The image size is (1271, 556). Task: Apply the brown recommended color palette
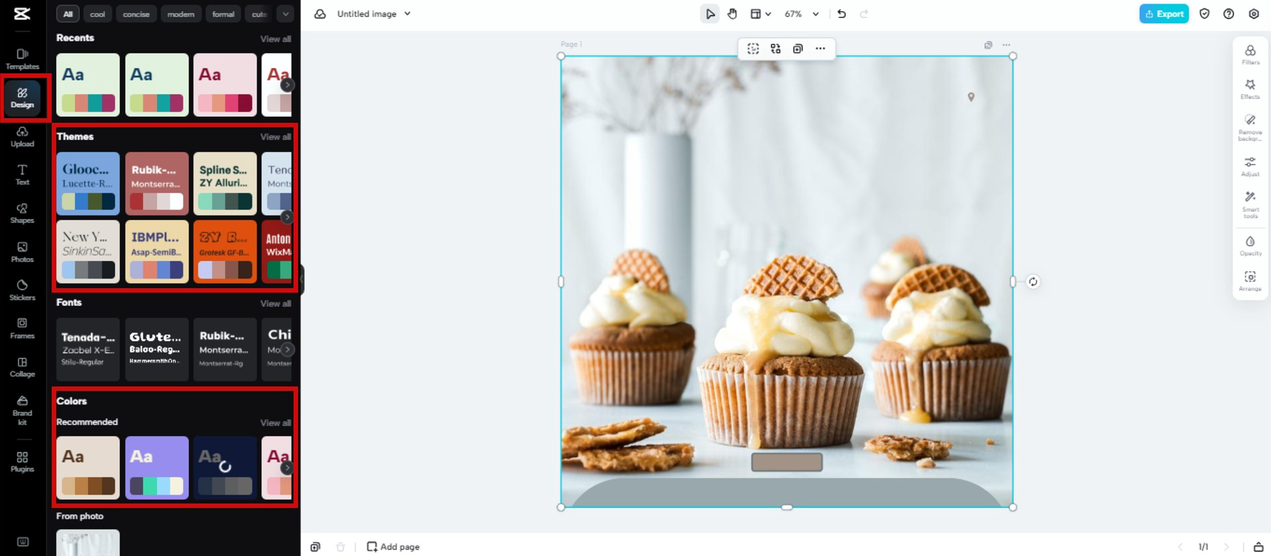pos(88,468)
